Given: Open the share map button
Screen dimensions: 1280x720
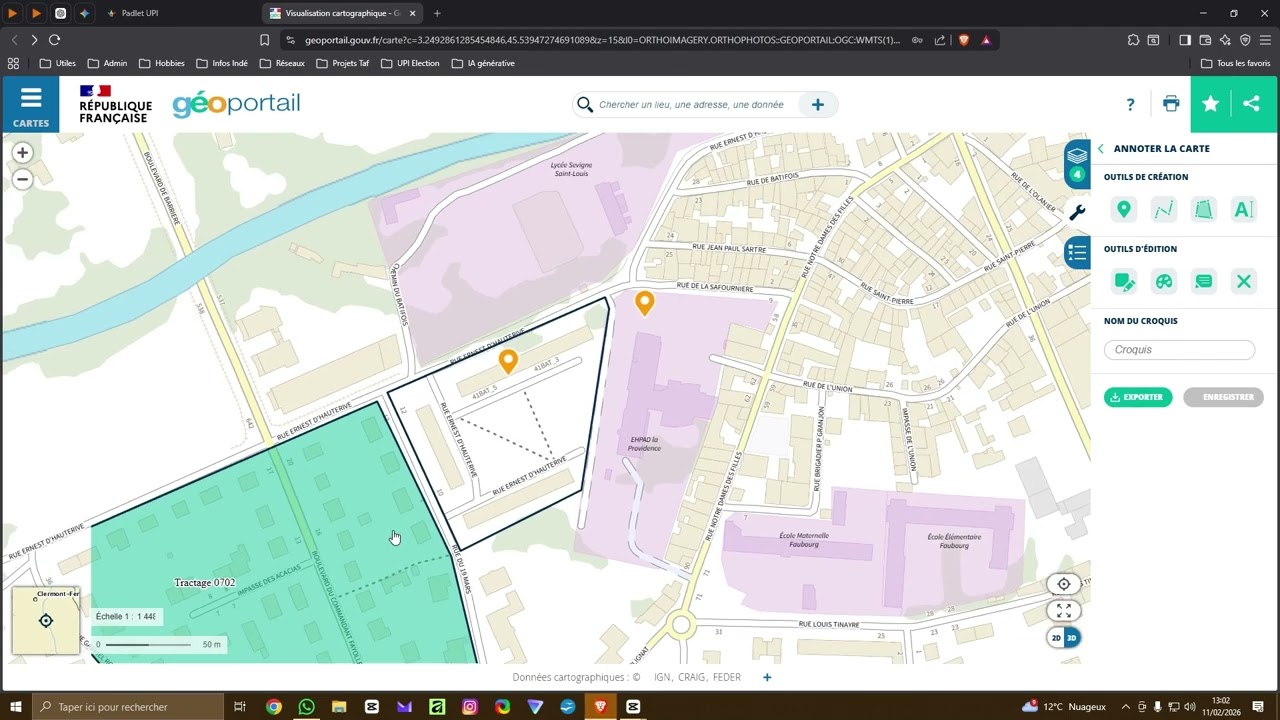Looking at the screenshot, I should coord(1251,104).
